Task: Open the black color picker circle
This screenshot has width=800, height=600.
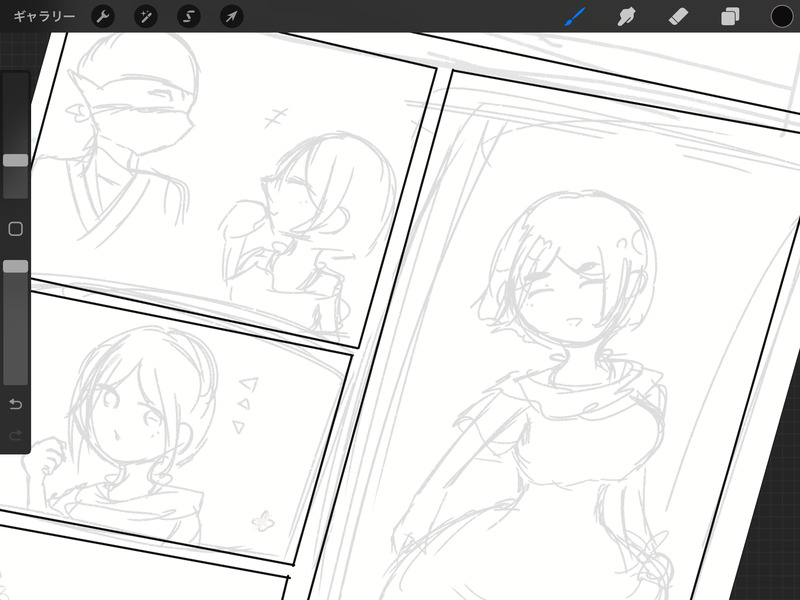Action: 782,16
